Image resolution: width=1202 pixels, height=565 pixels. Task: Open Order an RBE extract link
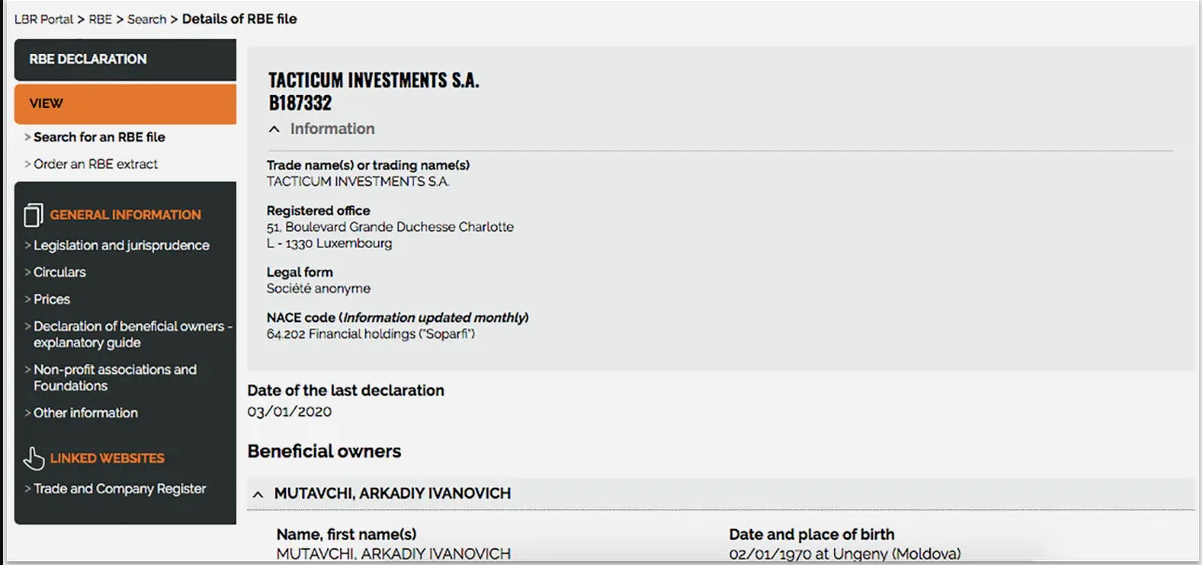click(96, 164)
